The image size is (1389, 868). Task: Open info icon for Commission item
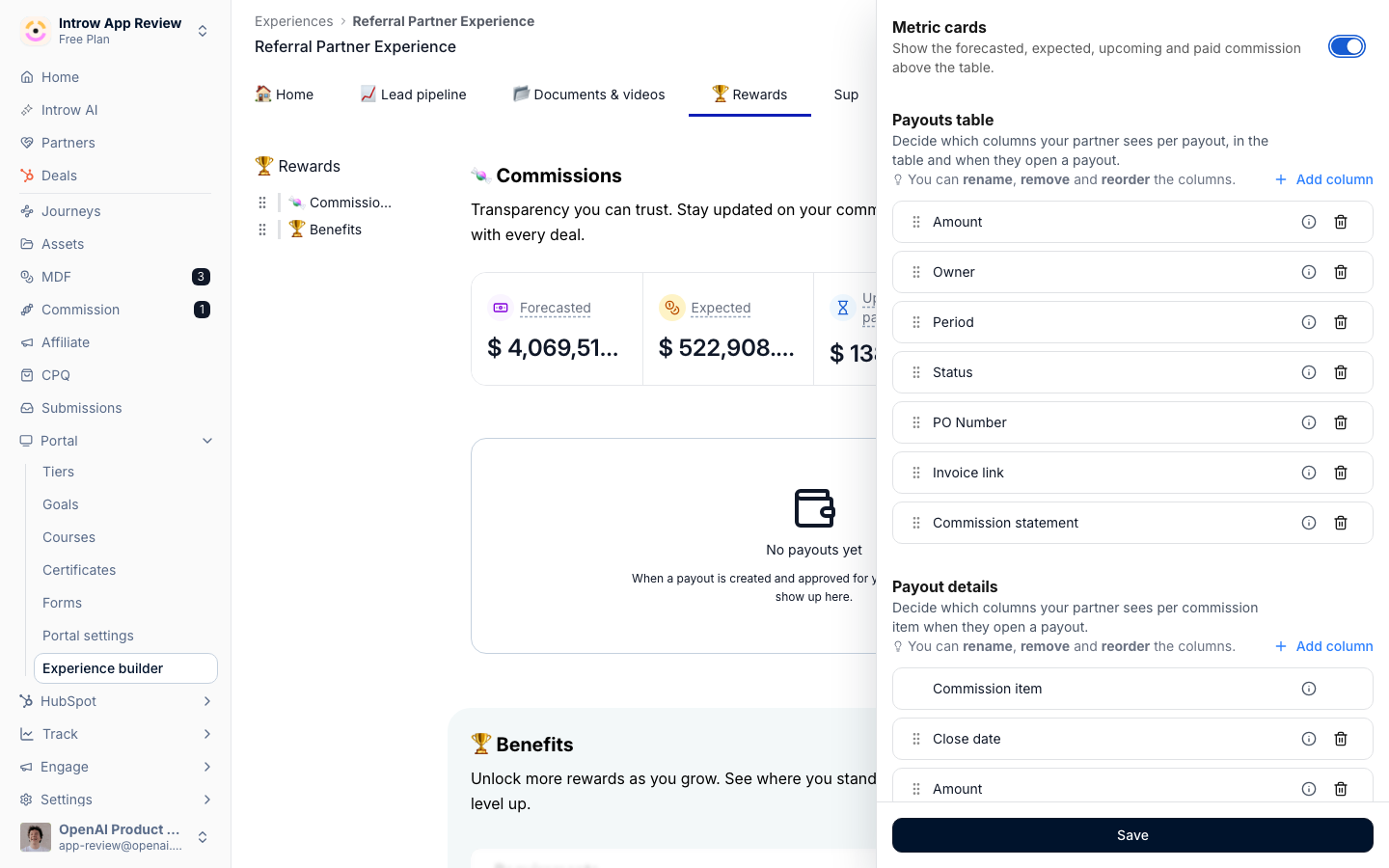coord(1309,689)
